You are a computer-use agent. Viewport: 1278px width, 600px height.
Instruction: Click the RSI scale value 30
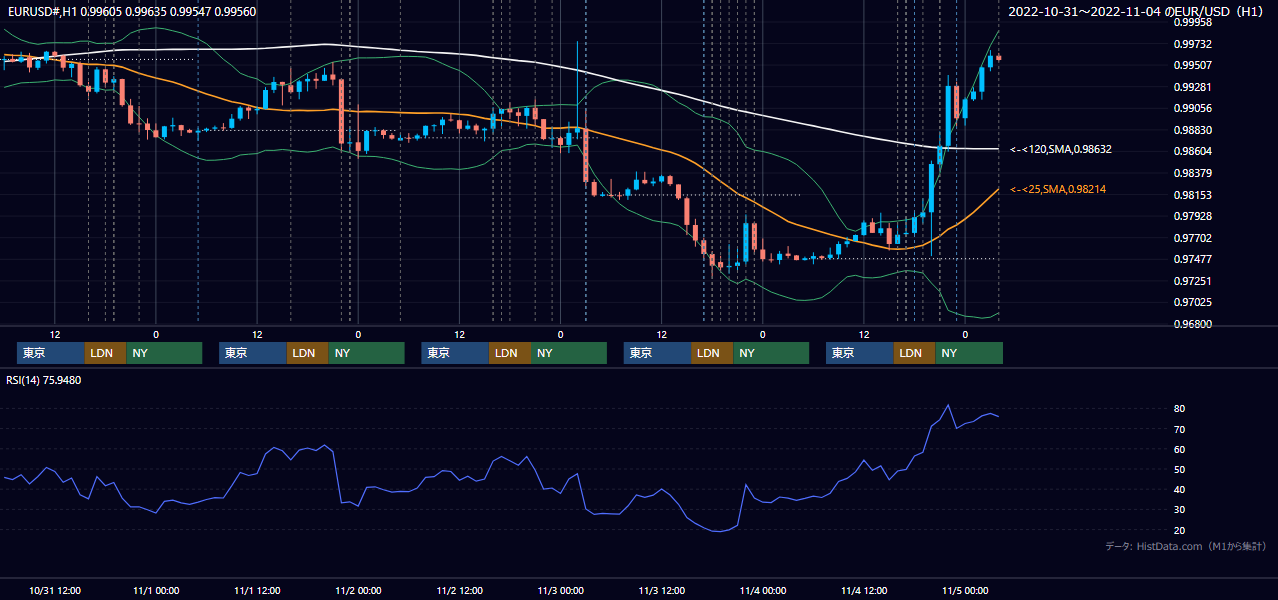(x=1180, y=509)
